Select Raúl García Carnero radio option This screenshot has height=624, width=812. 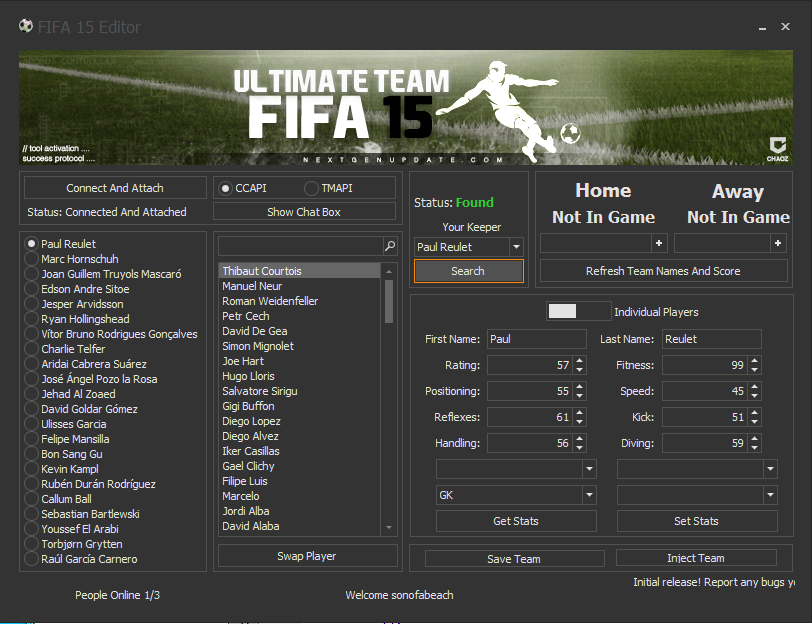point(32,559)
